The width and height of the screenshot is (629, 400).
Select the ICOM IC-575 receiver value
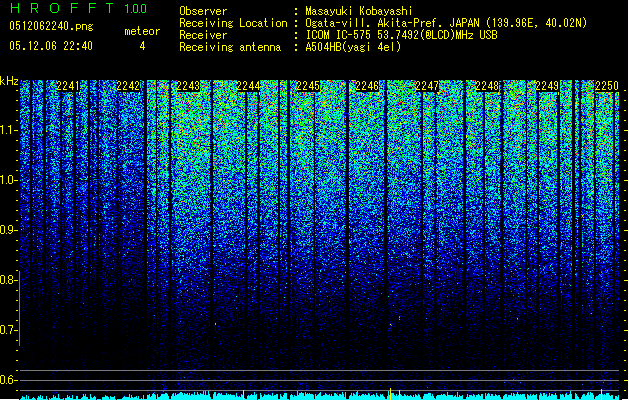click(x=401, y=35)
